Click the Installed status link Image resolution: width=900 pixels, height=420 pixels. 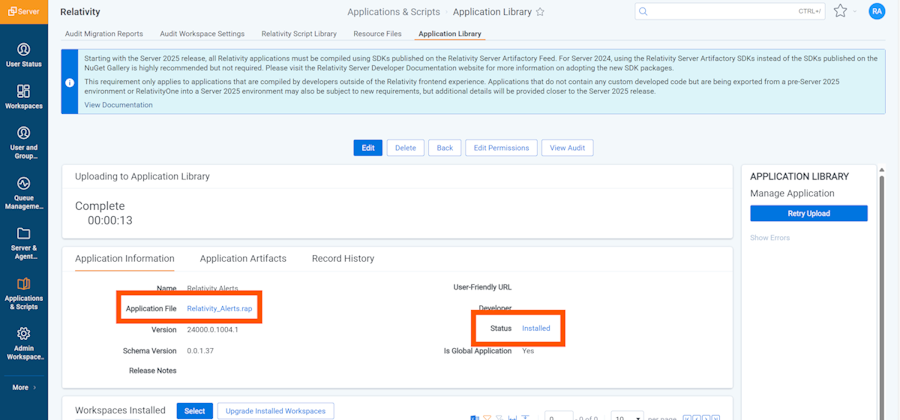pos(536,328)
